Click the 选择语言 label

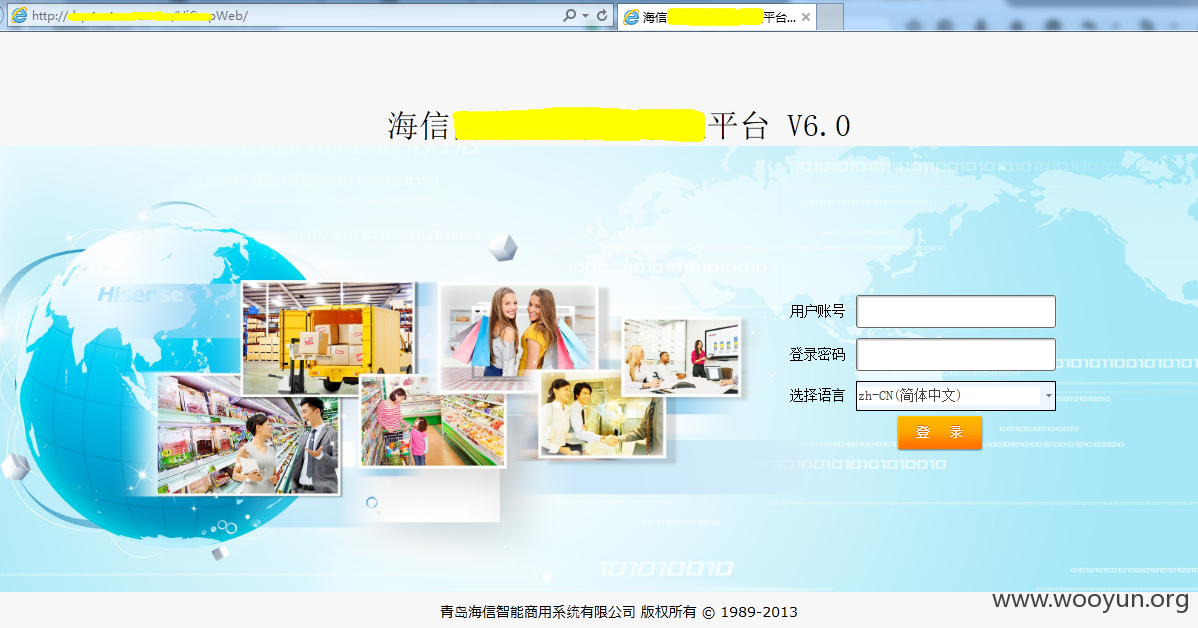(x=817, y=396)
